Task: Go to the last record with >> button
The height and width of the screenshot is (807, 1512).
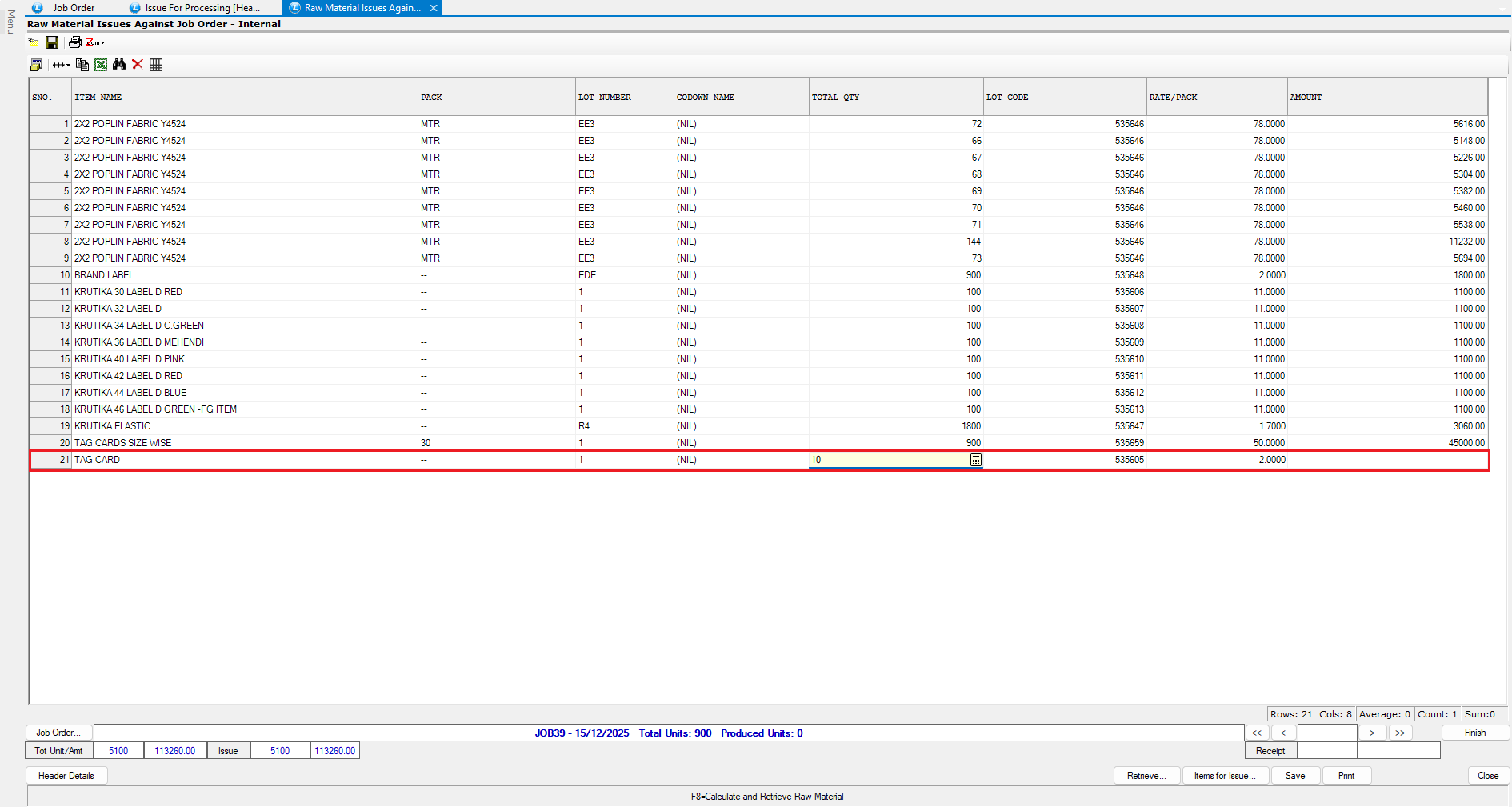Action: [x=1399, y=733]
